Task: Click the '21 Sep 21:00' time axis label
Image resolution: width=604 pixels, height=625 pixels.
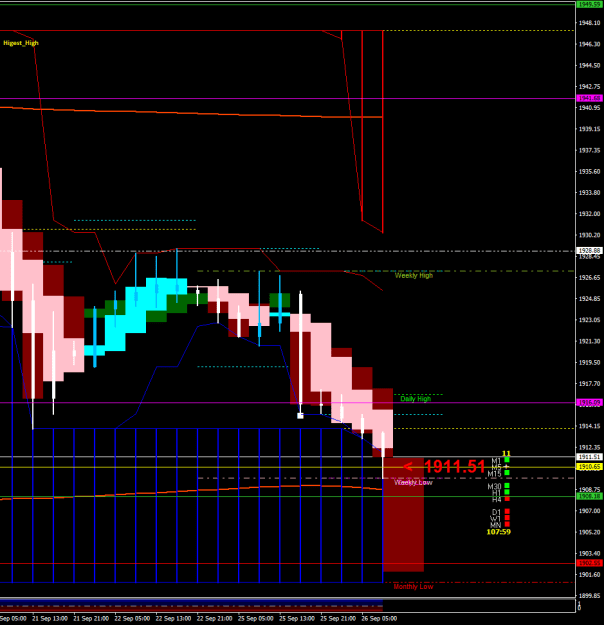Action: (91, 619)
